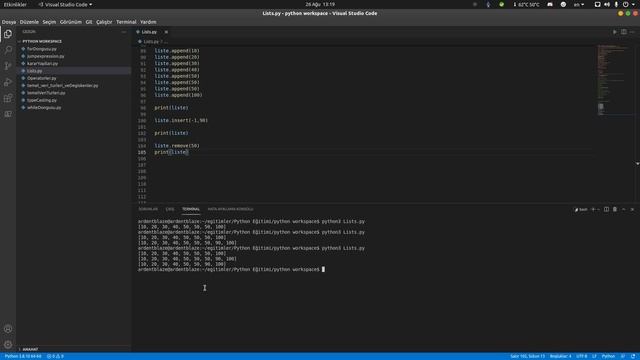
Task: Open the Explorer view in activity bar
Action: click(8, 34)
